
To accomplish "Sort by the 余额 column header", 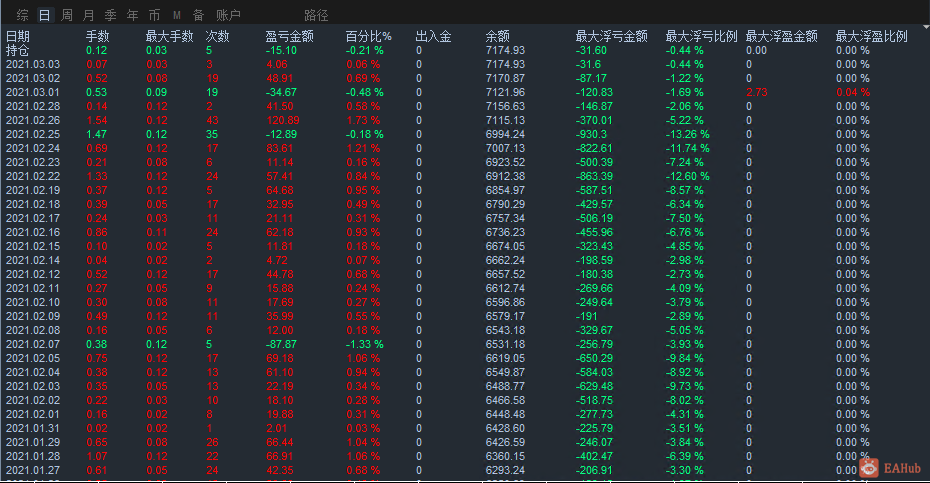I will tap(498, 36).
